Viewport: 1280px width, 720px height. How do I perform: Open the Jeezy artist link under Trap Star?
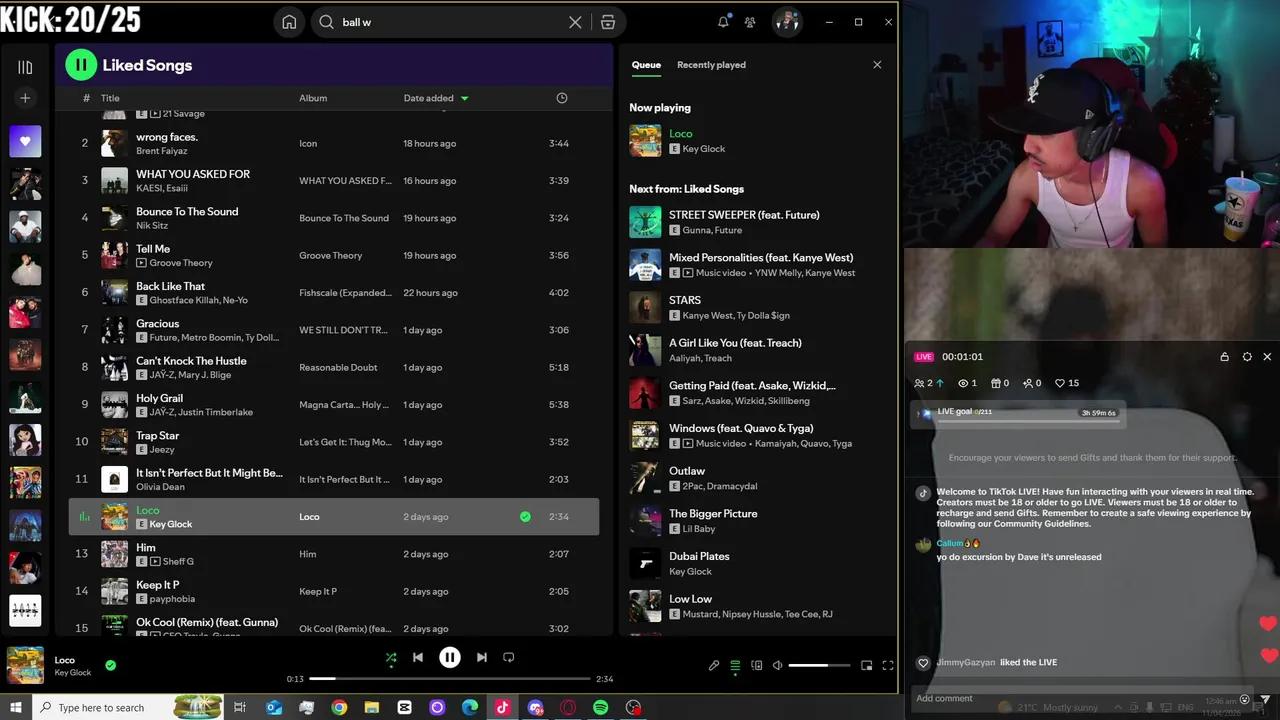[x=162, y=450]
